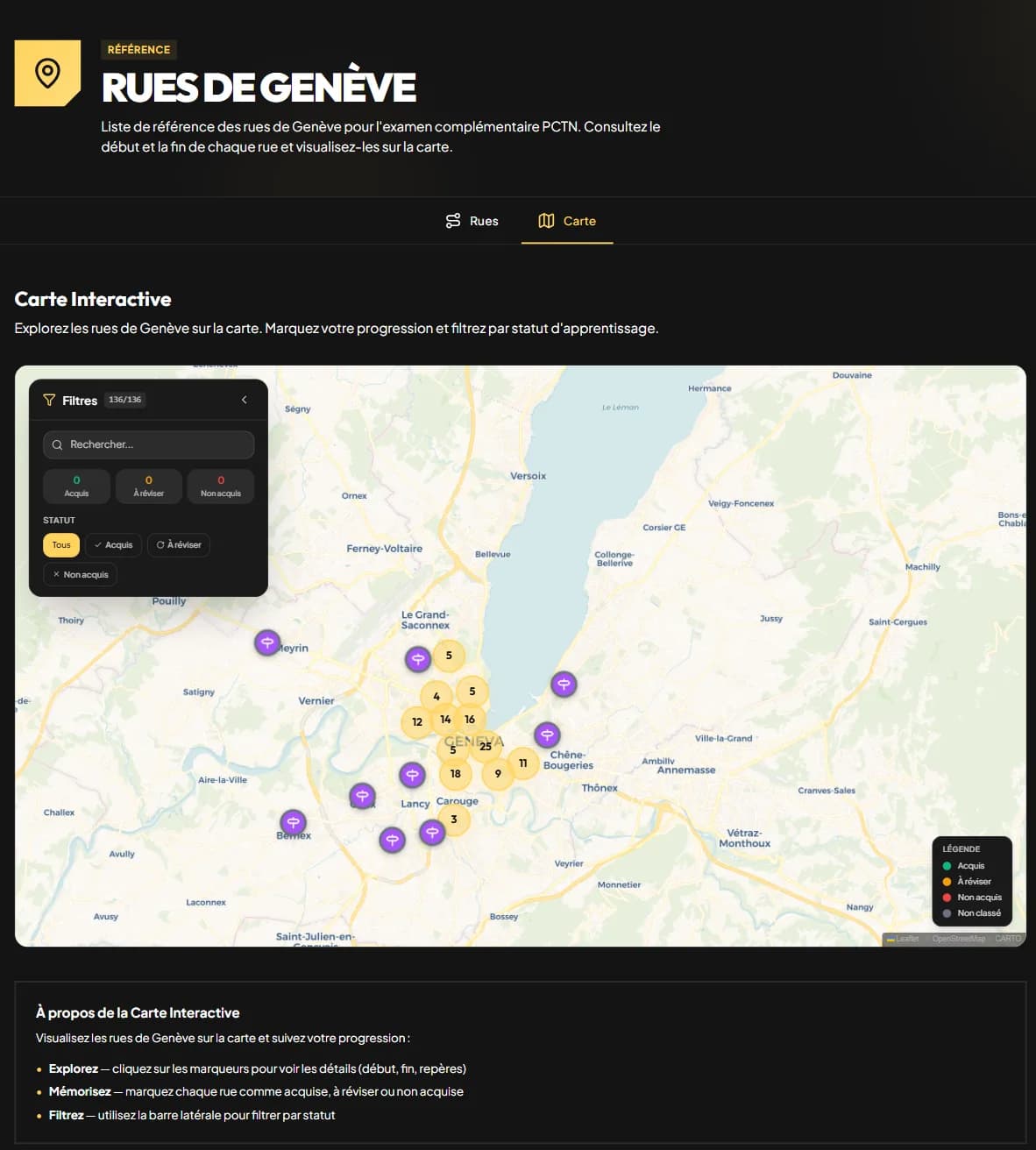The width and height of the screenshot is (1036, 1150).
Task: Toggle the Acquis status filter chip
Action: pos(114,545)
